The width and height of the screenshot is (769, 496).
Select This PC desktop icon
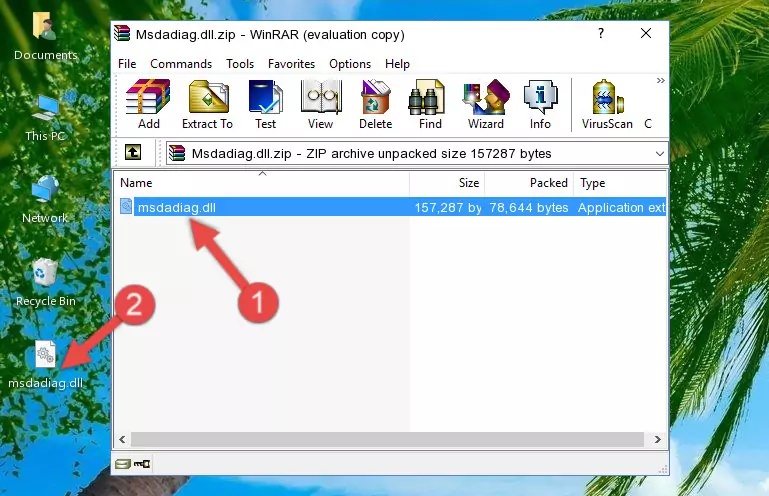click(x=45, y=118)
